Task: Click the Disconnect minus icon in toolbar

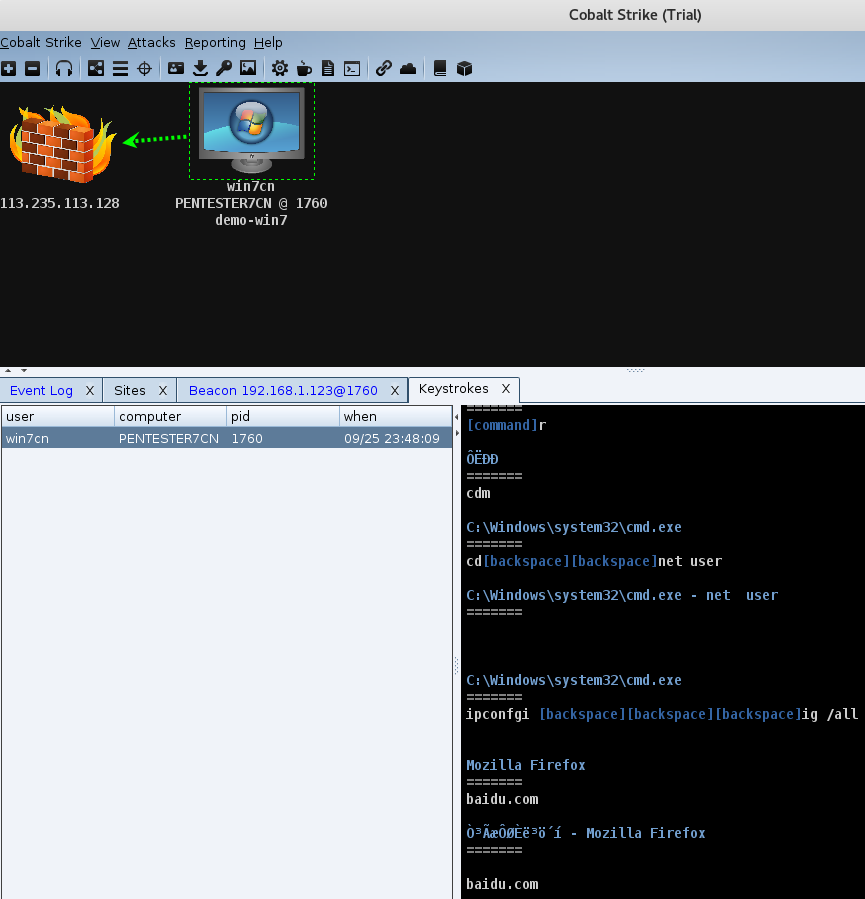Action: pos(33,69)
